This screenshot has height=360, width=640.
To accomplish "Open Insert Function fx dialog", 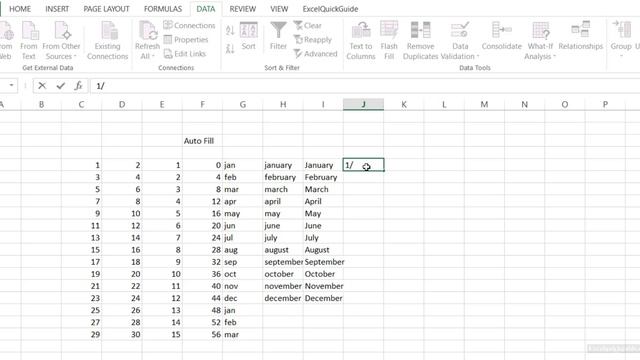I will tap(78, 86).
